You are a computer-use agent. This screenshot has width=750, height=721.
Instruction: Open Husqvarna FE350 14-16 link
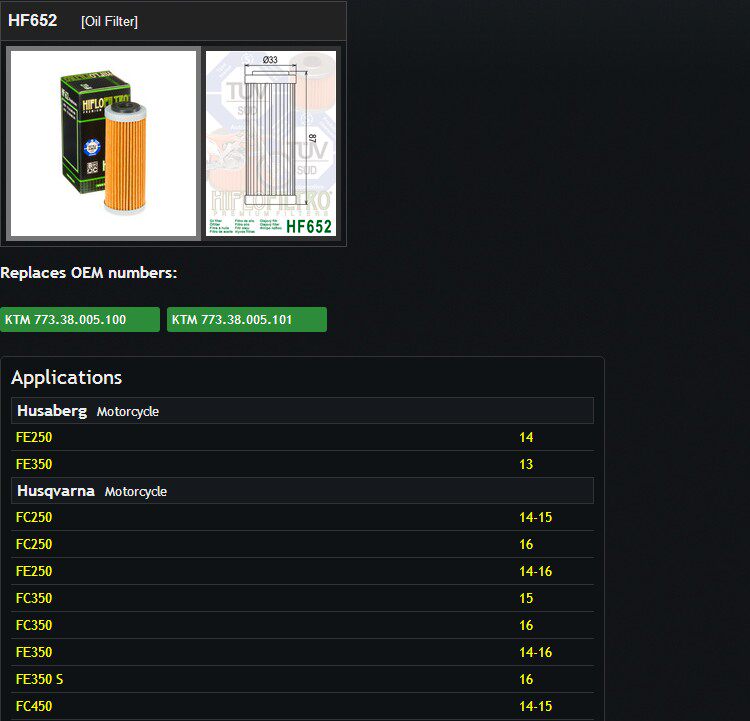click(34, 652)
